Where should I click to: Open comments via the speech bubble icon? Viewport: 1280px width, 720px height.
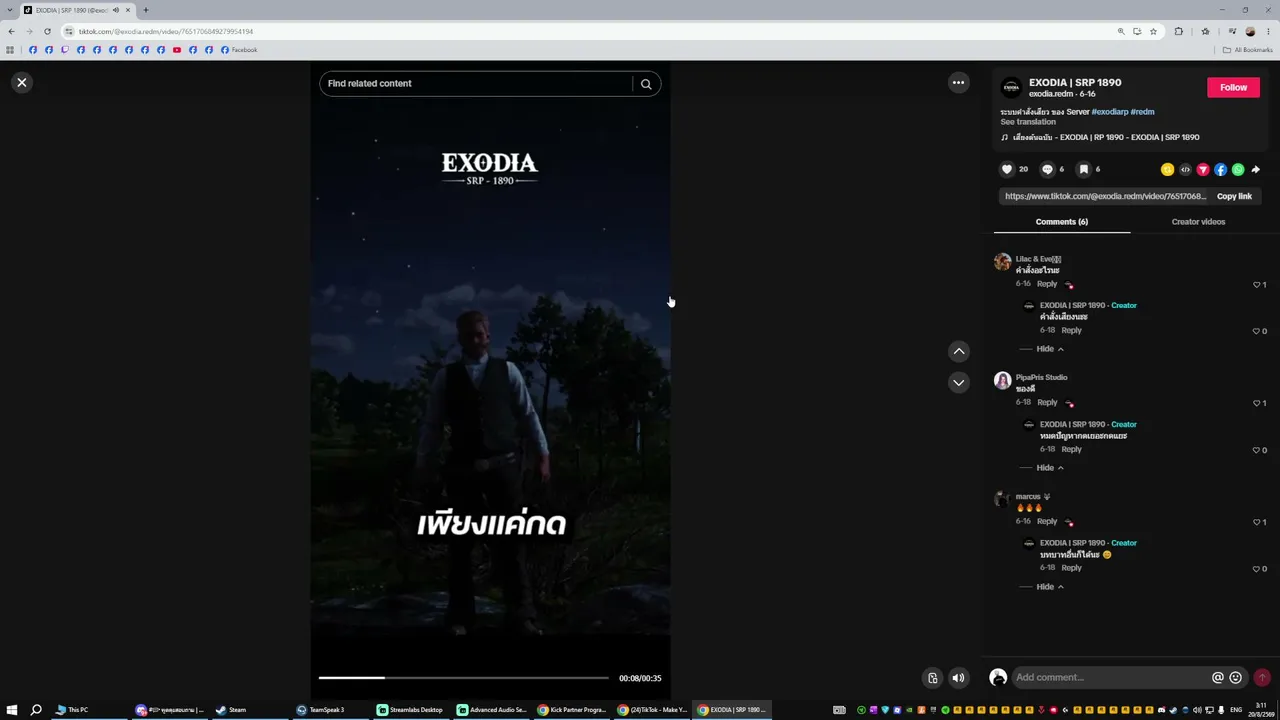[1047, 169]
